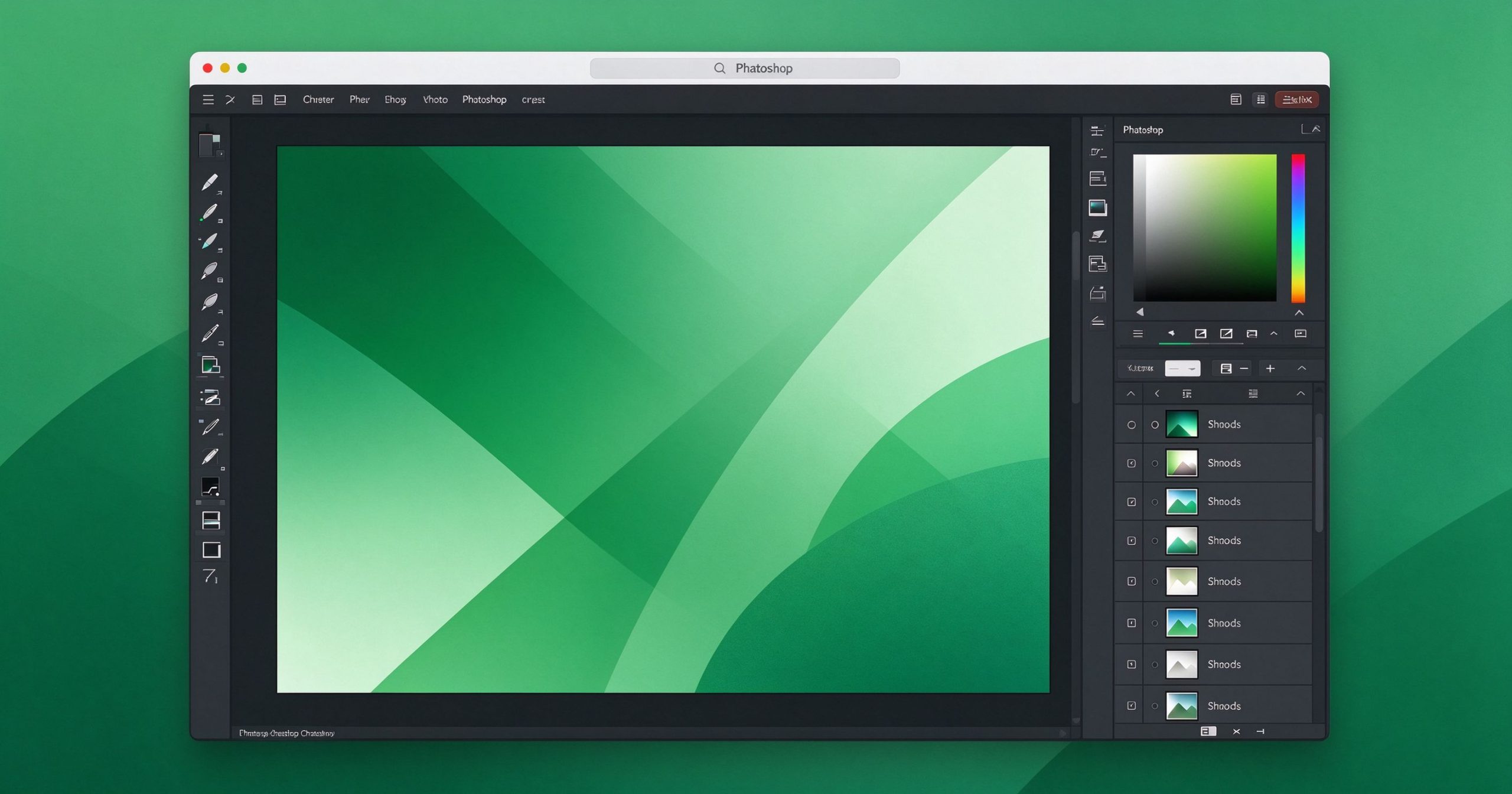Click the red button at top right
This screenshot has width=1512, height=794.
[1296, 100]
